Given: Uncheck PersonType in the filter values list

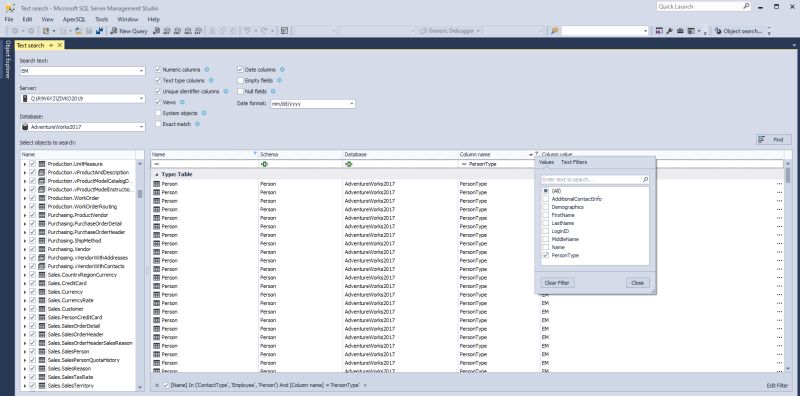Looking at the screenshot, I should click(x=545, y=255).
